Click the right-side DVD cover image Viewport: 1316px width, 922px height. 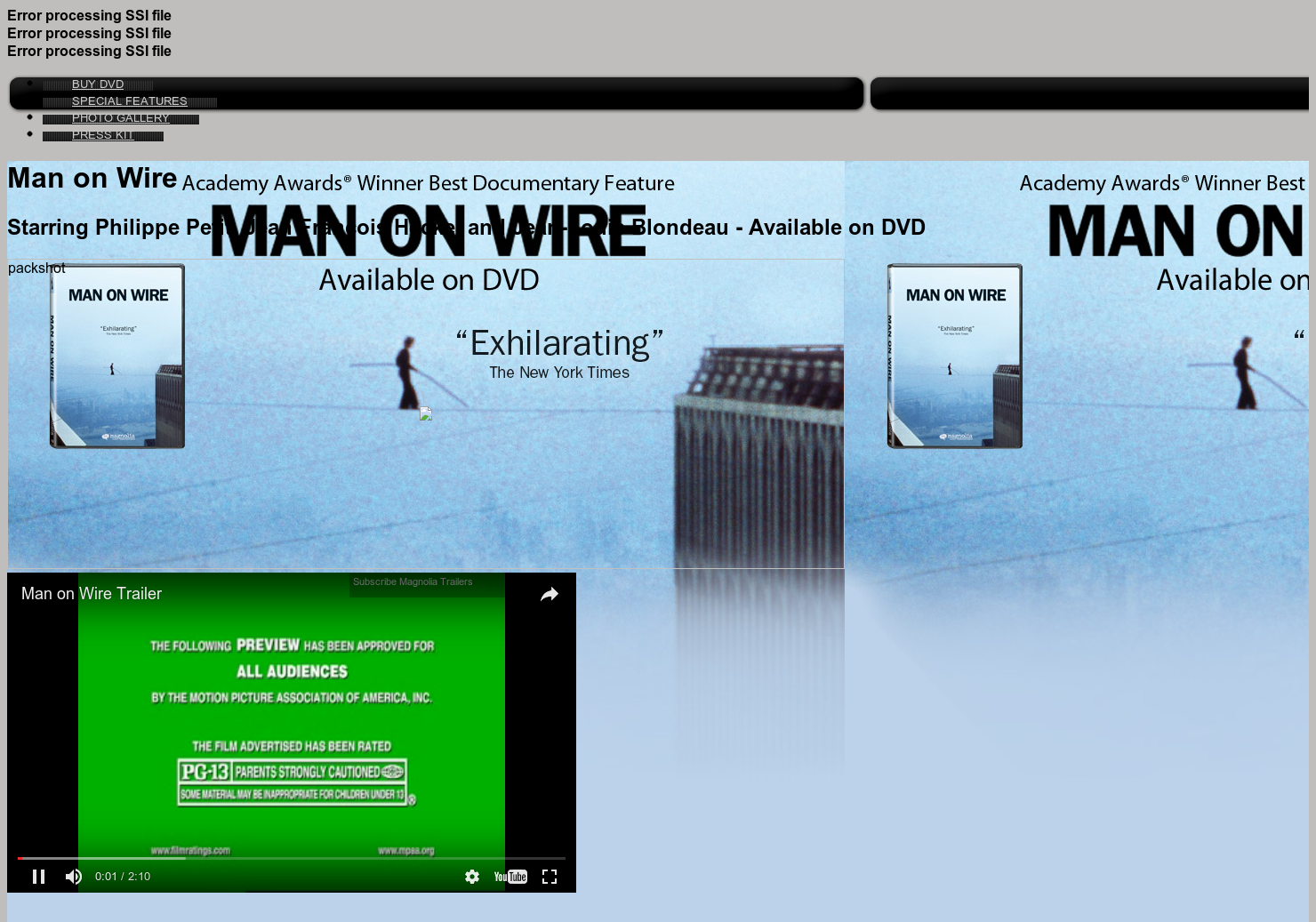click(954, 355)
